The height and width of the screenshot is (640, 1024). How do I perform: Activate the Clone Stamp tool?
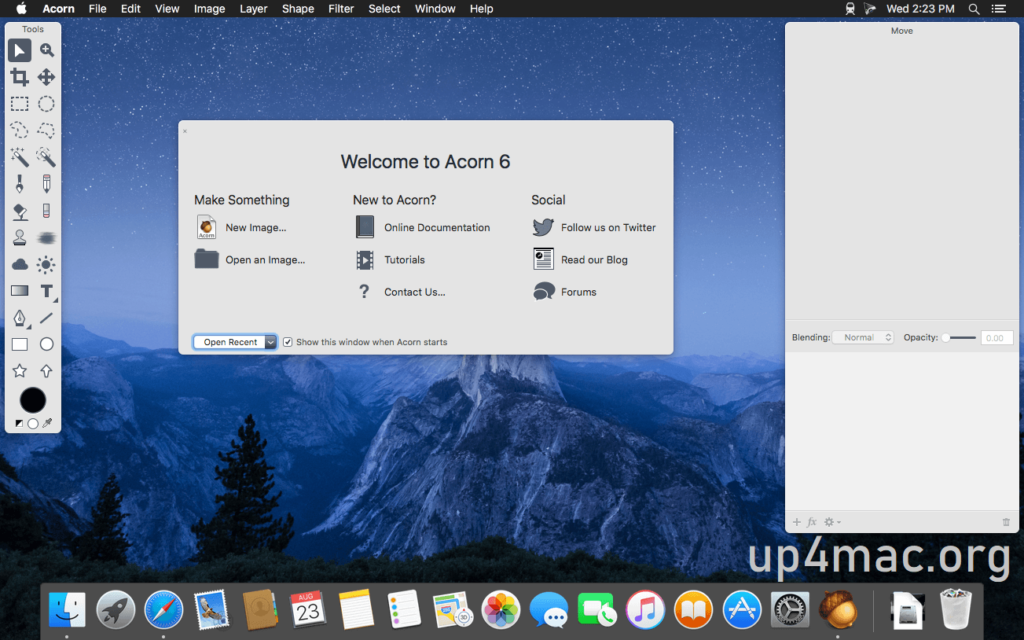click(x=19, y=238)
